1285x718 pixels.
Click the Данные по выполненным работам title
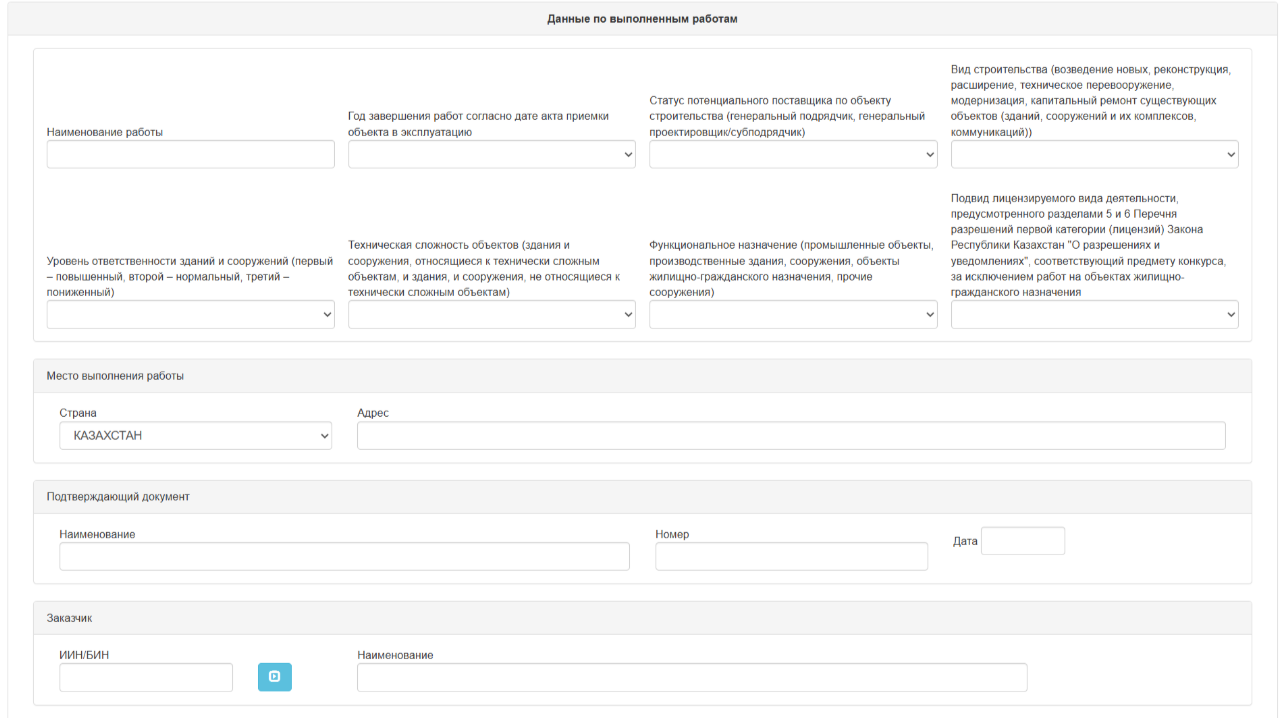point(642,19)
